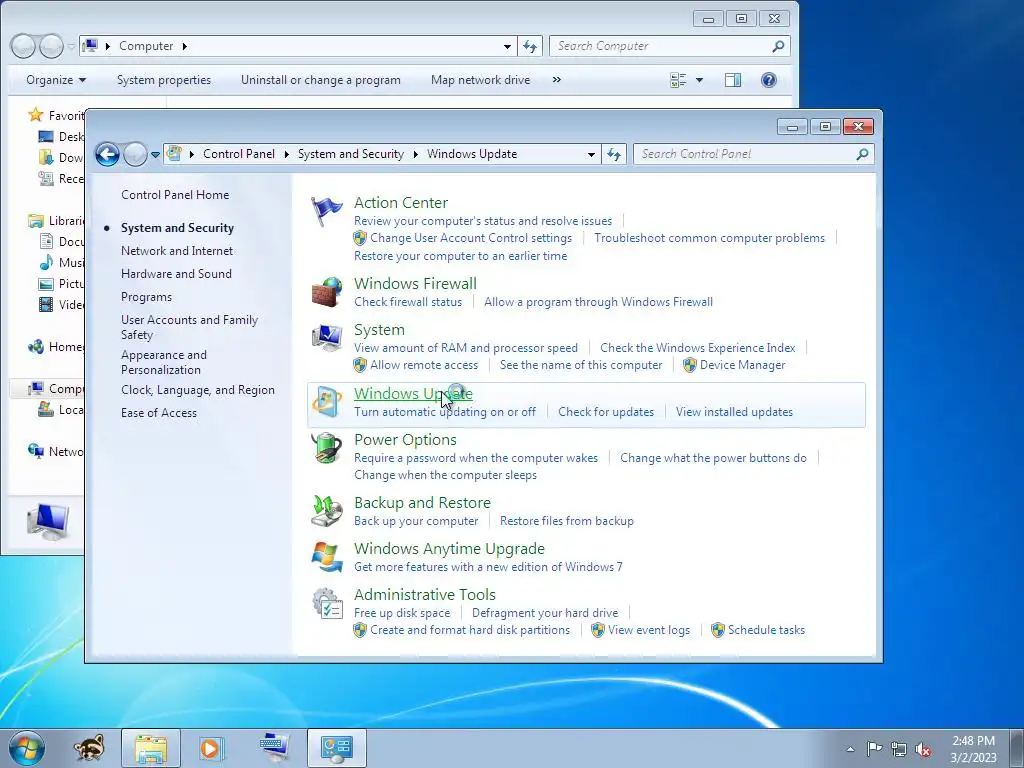Click Schedule tasks link
The height and width of the screenshot is (768, 1024).
click(767, 630)
